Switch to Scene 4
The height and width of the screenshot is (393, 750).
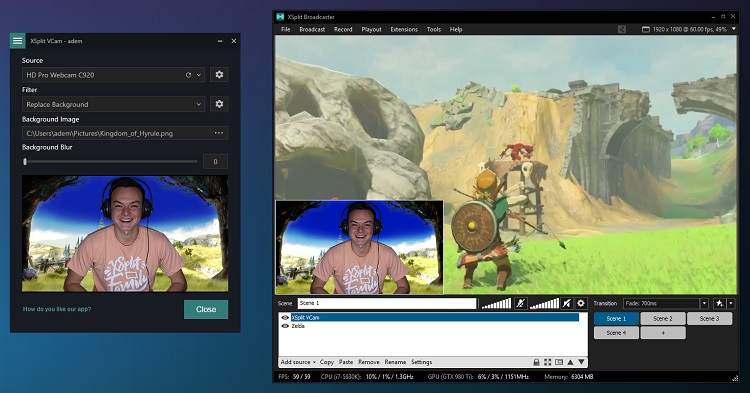coord(616,333)
